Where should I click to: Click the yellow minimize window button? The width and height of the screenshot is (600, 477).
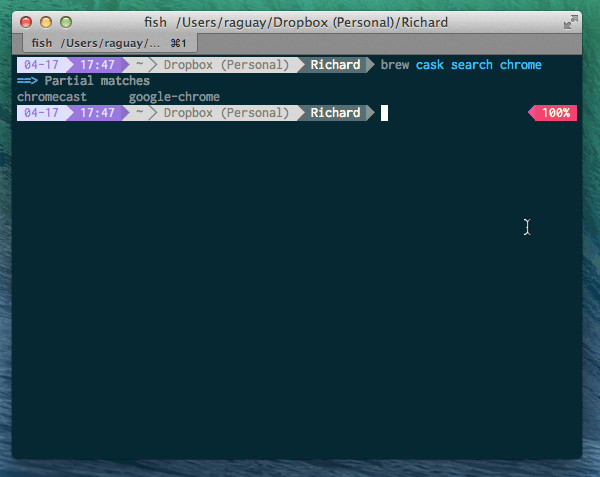click(46, 22)
